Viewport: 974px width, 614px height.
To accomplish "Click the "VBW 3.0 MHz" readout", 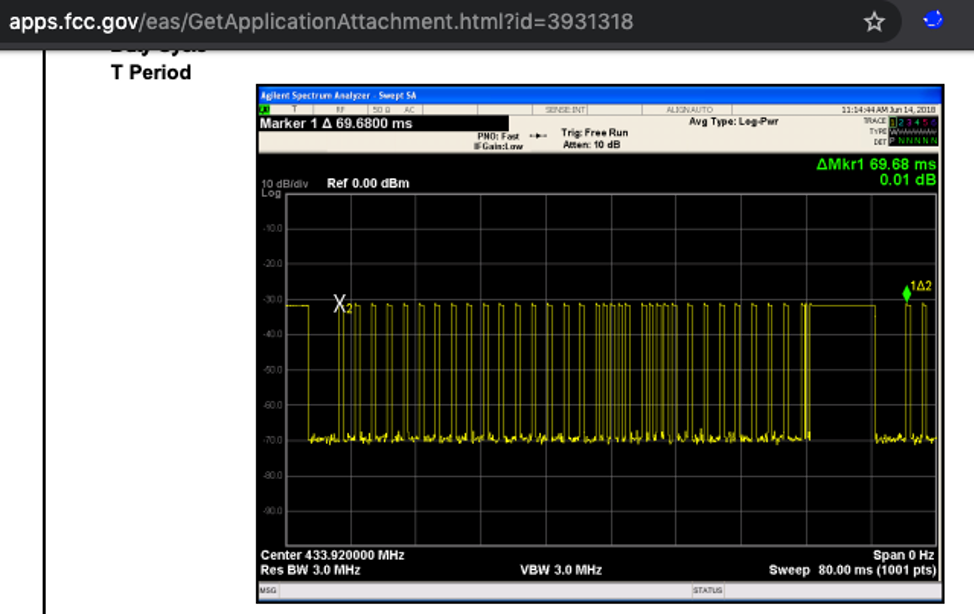I will [561, 570].
